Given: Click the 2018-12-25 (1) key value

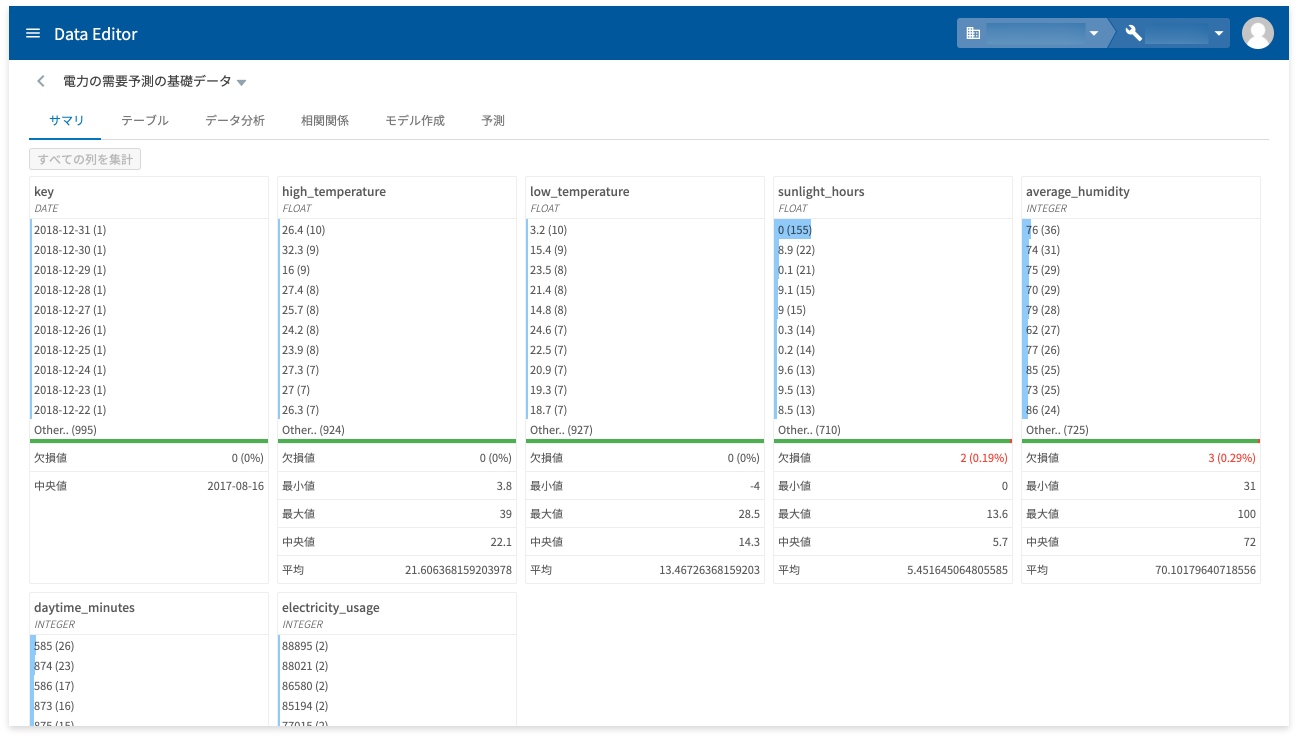Looking at the screenshot, I should (70, 350).
